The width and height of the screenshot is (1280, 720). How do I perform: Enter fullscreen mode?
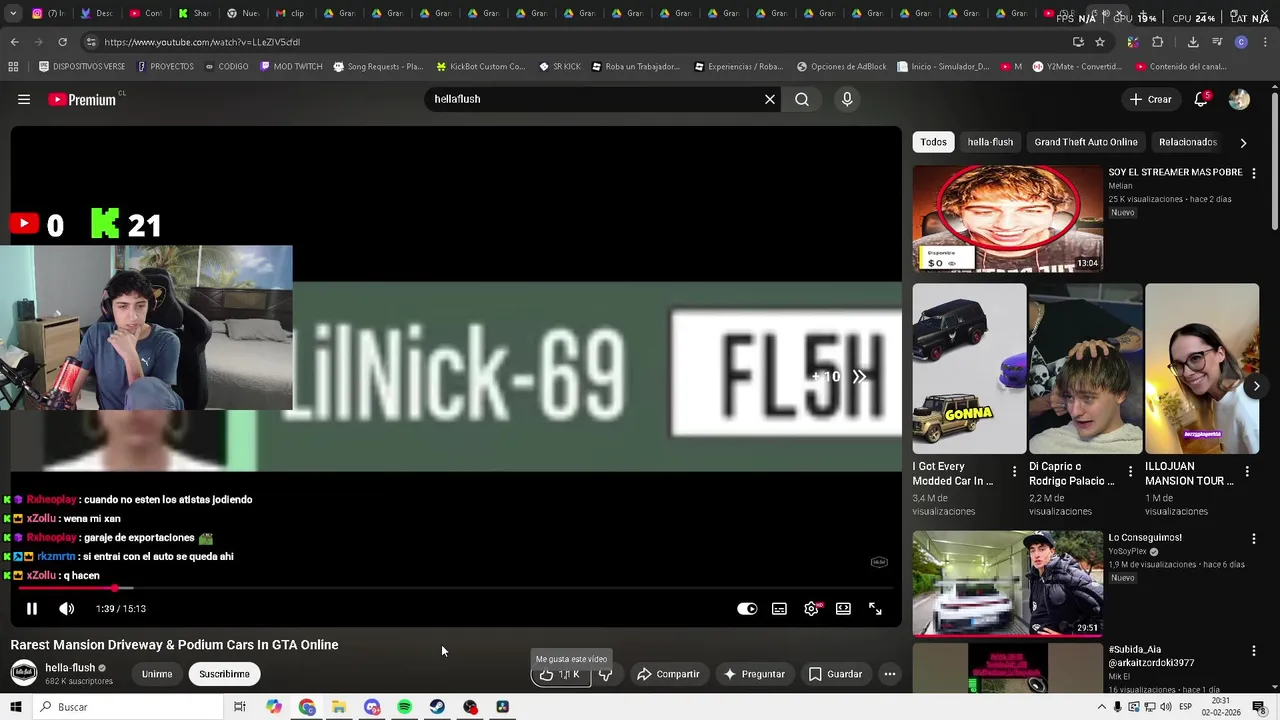(875, 608)
